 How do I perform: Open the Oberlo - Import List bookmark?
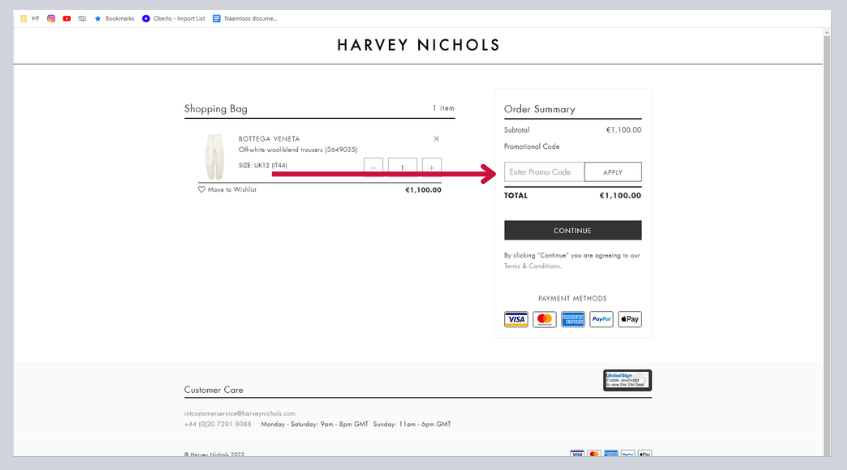click(173, 18)
